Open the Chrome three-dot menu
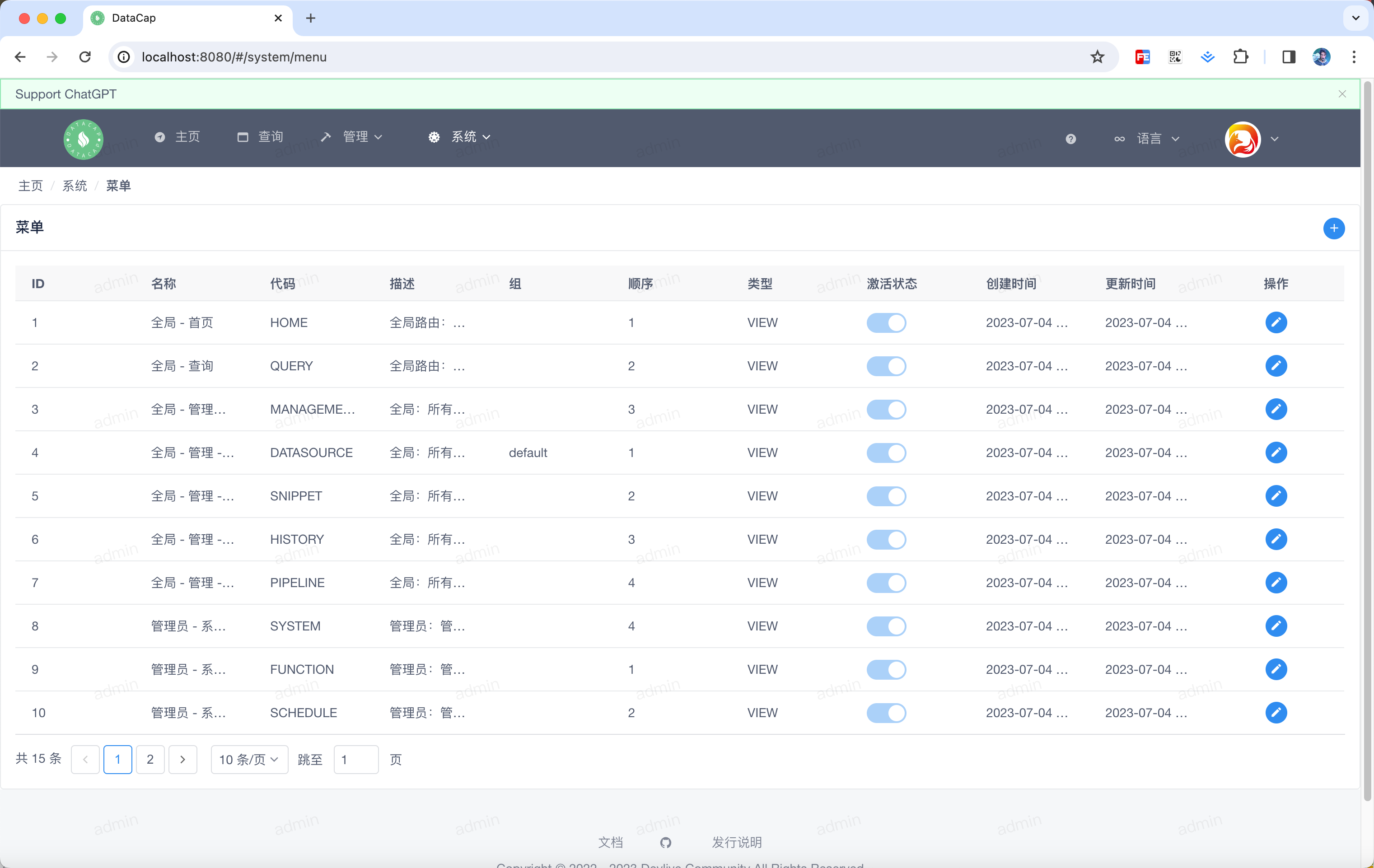The height and width of the screenshot is (868, 1374). [1354, 57]
